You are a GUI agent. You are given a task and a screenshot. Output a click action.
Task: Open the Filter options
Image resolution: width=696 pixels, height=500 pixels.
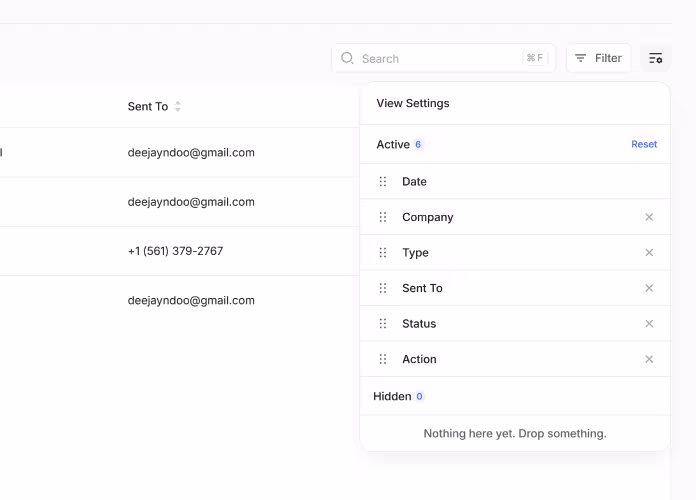tap(598, 58)
